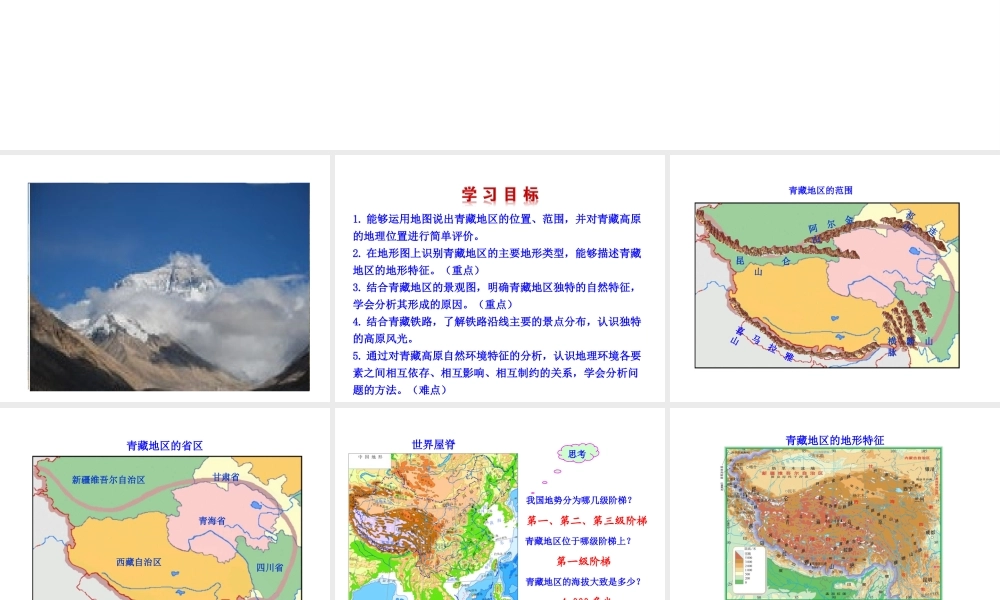Click the 青海省 map label
This screenshot has width=1000, height=600.
click(212, 520)
